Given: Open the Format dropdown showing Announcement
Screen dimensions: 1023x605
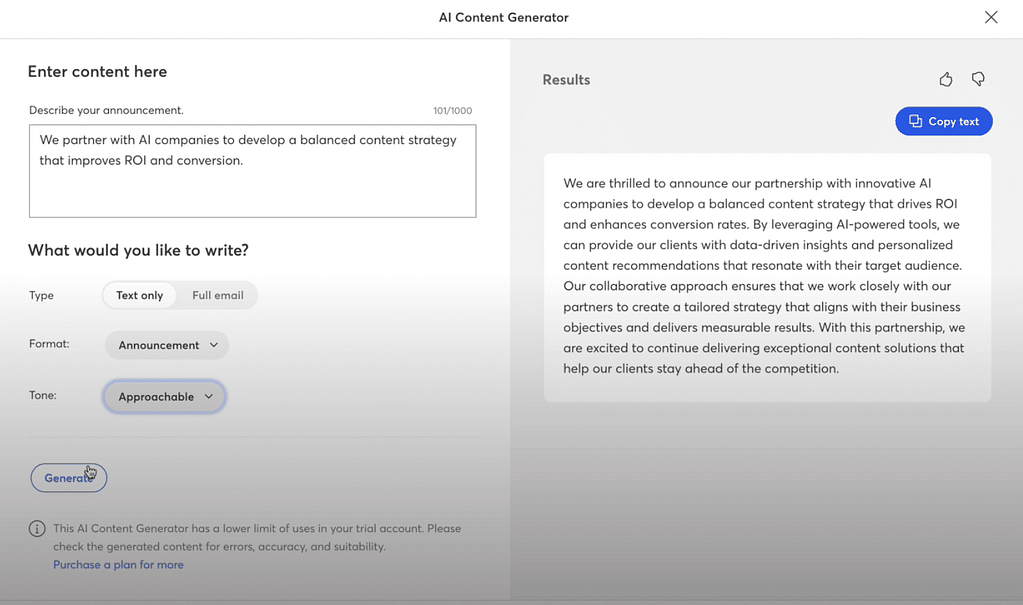Looking at the screenshot, I should pos(167,345).
